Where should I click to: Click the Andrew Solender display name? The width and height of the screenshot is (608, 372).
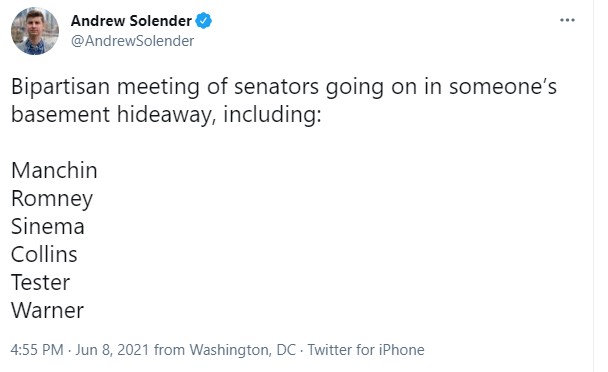coord(131,21)
